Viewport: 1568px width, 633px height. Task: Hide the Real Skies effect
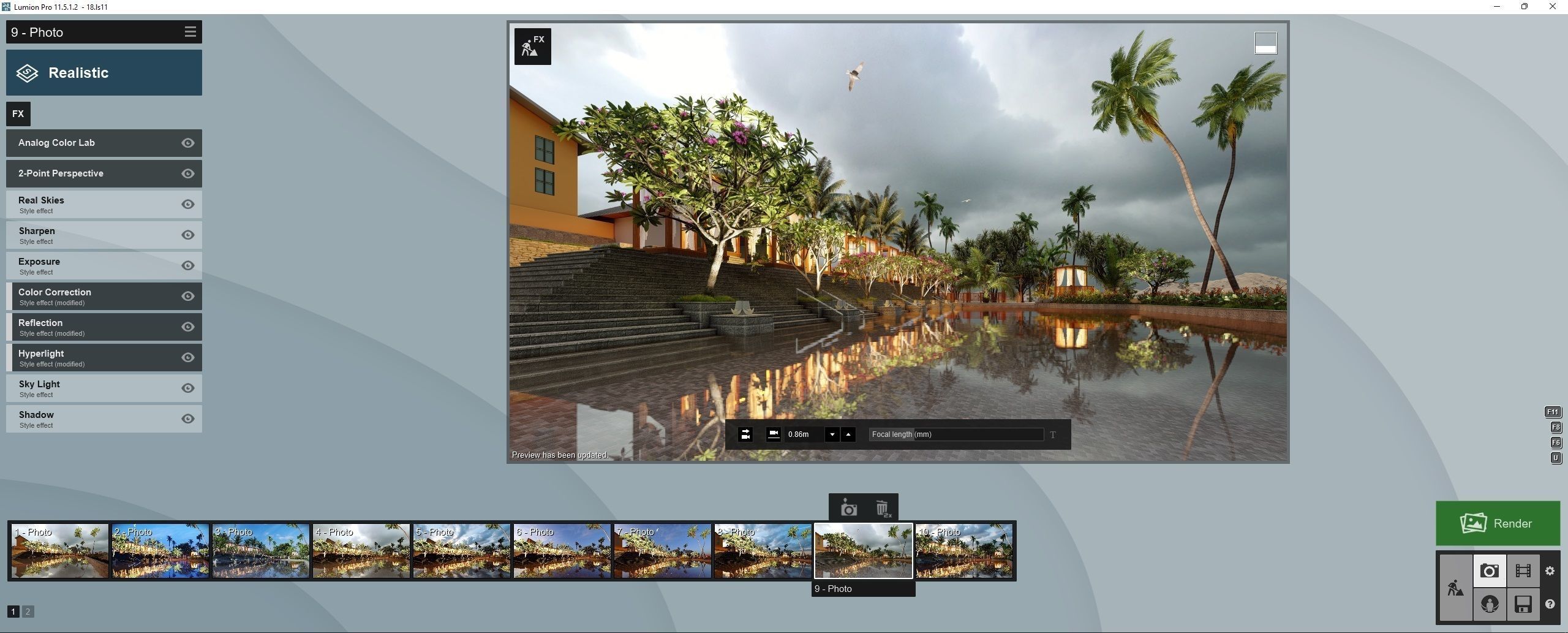[188, 204]
